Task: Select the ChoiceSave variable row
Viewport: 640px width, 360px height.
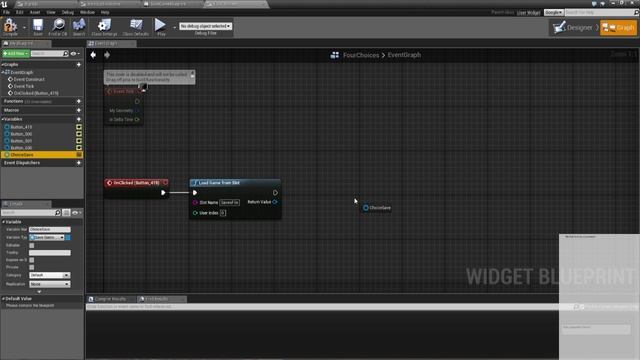Action: coord(42,155)
